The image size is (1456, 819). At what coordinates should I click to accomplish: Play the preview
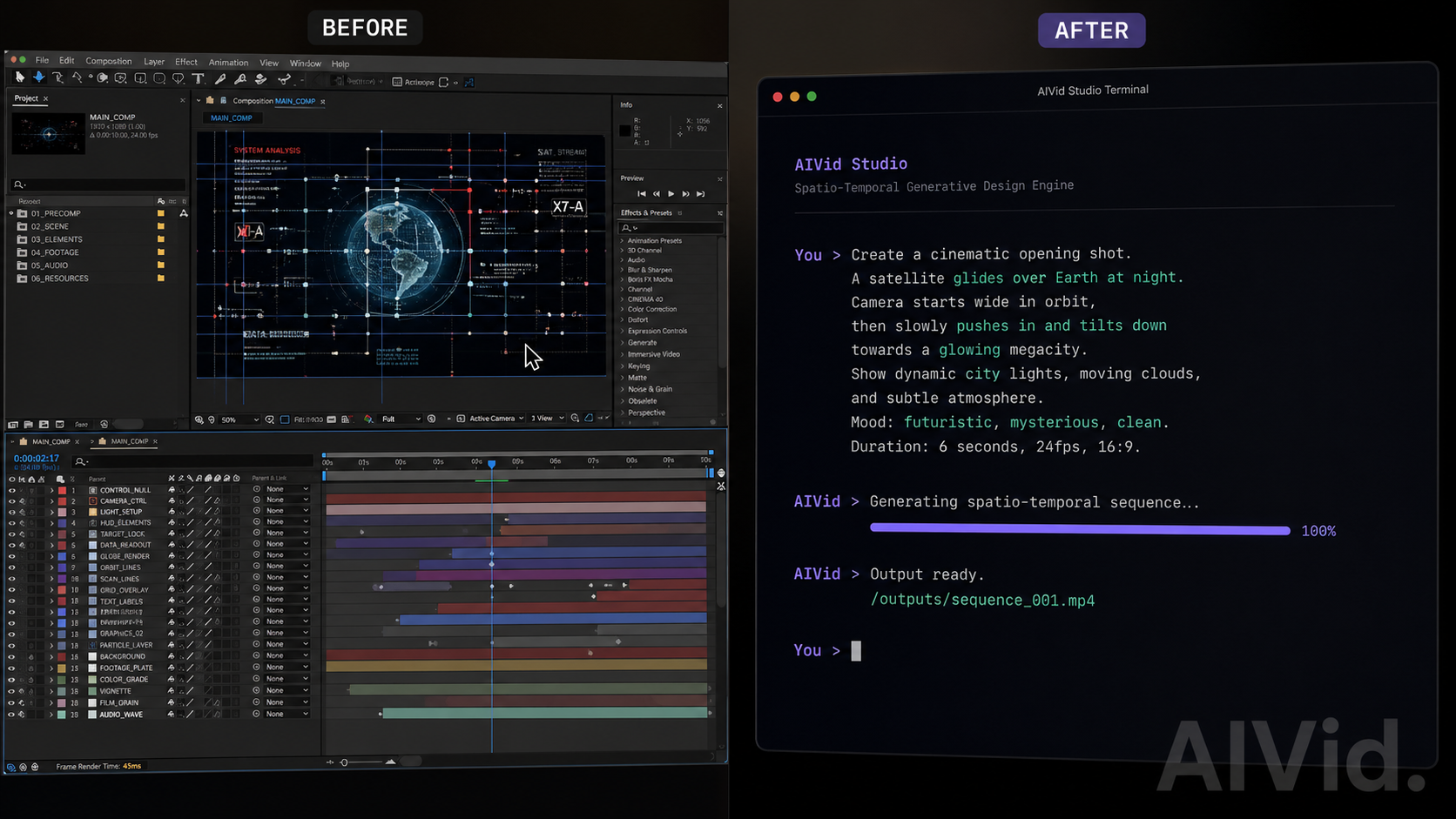[671, 194]
